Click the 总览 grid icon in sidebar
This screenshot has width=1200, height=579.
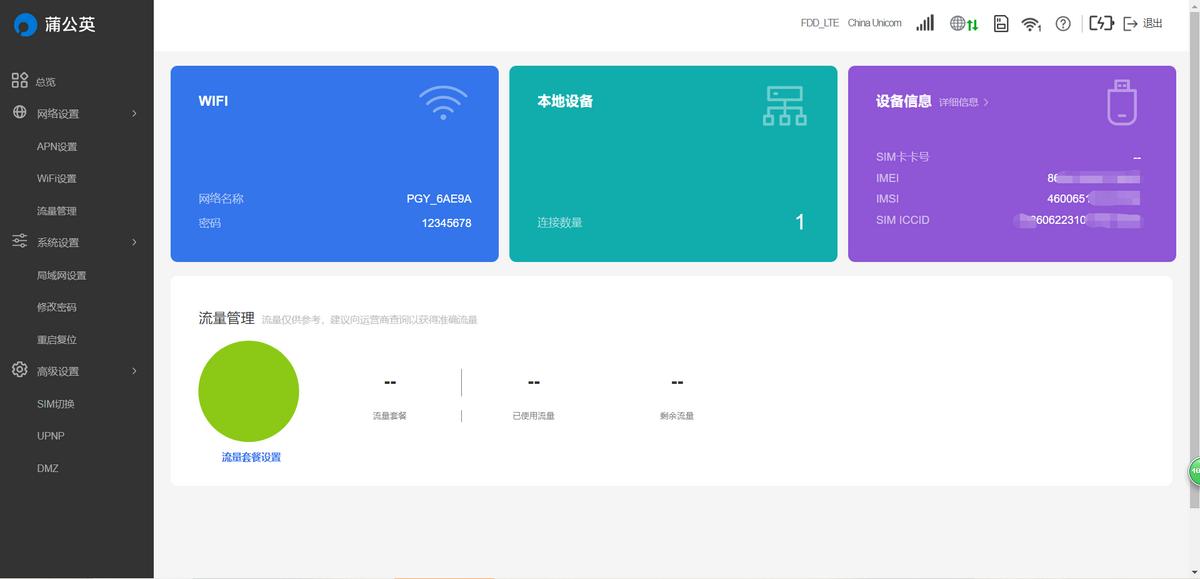tap(20, 80)
